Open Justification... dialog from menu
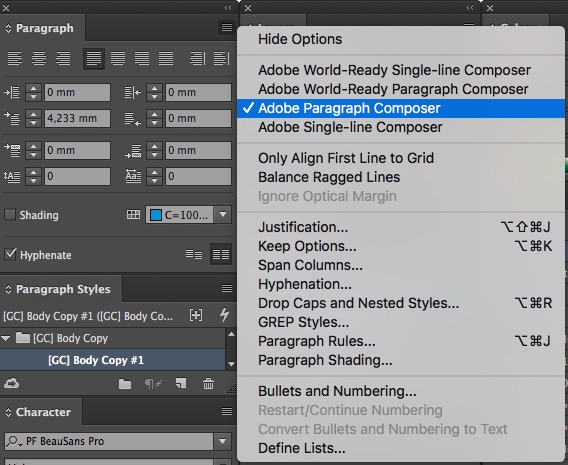The height and width of the screenshot is (465, 568). pyautogui.click(x=401, y=227)
